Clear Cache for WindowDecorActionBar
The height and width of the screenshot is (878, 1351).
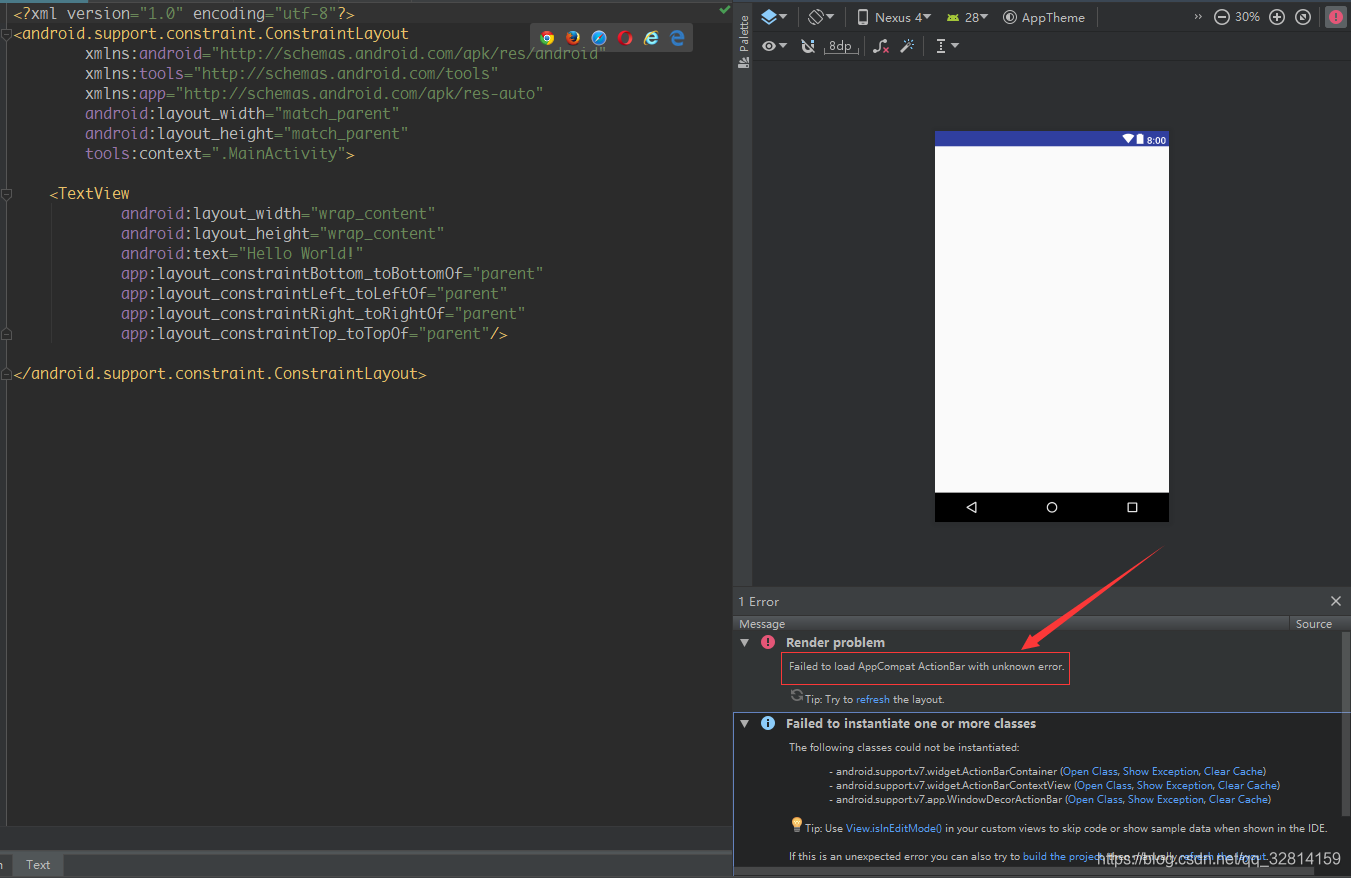[x=1238, y=799]
